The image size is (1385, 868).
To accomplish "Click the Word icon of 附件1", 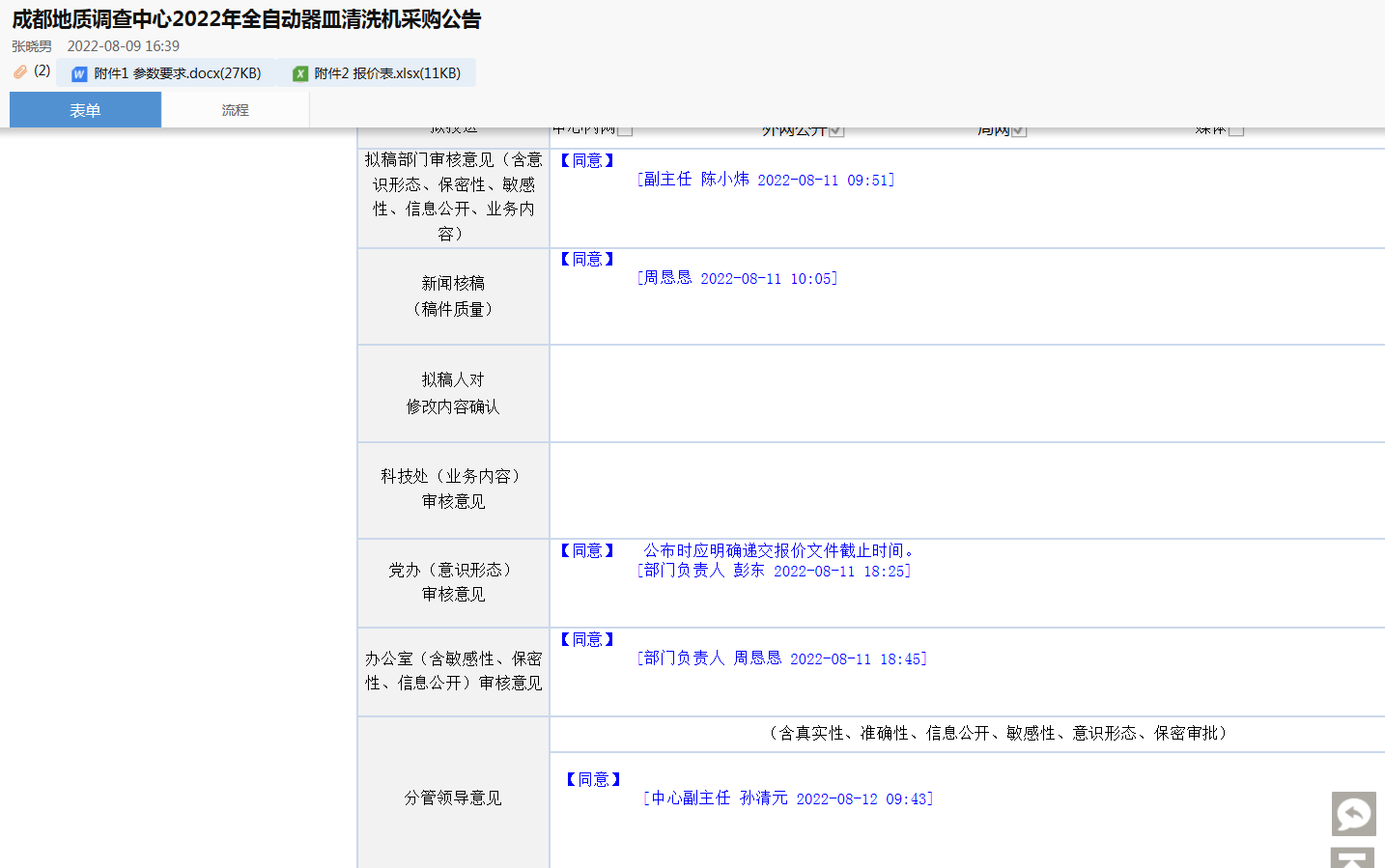I will pos(79,74).
